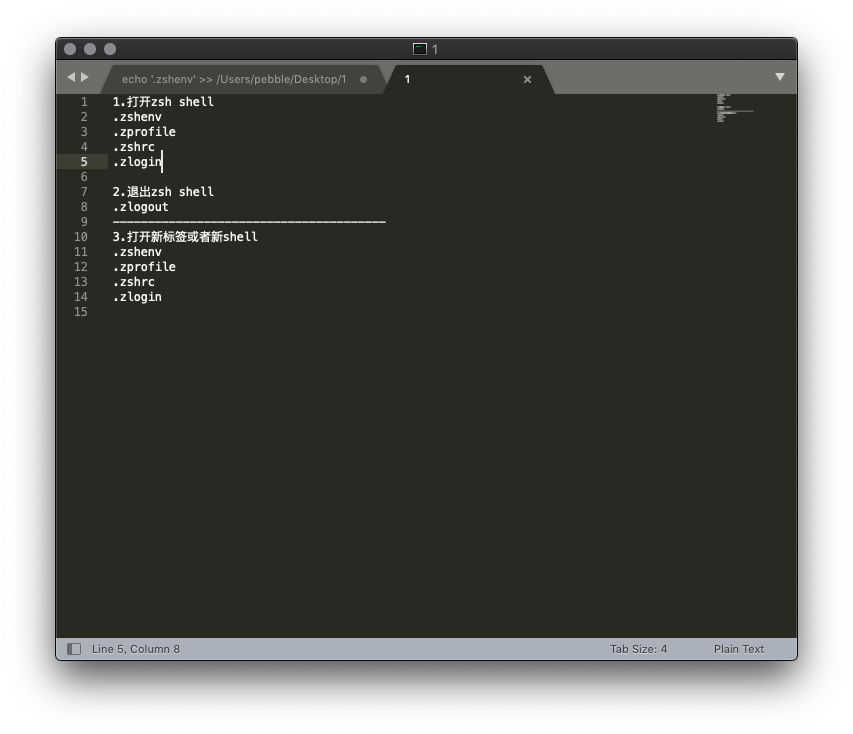Screen dimensions: 853x734
Task: Click '.zshenv' on line 11
Action: (137, 252)
